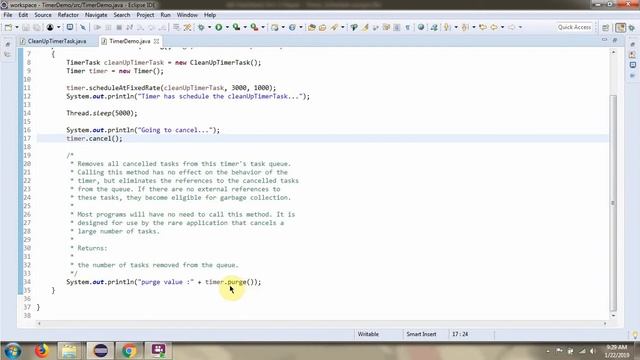Click the Terminate square icon
The width and height of the screenshot is (640, 360).
[119, 27]
